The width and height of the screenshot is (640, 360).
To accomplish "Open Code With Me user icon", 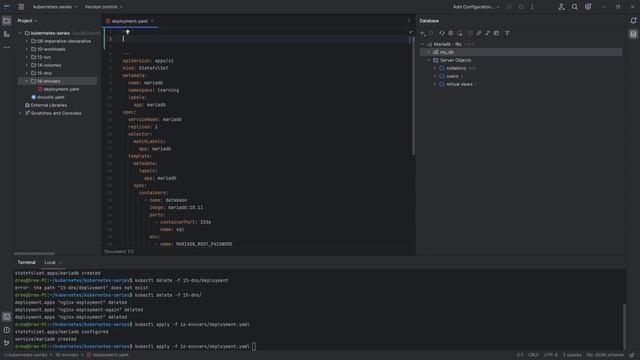I will click(561, 7).
